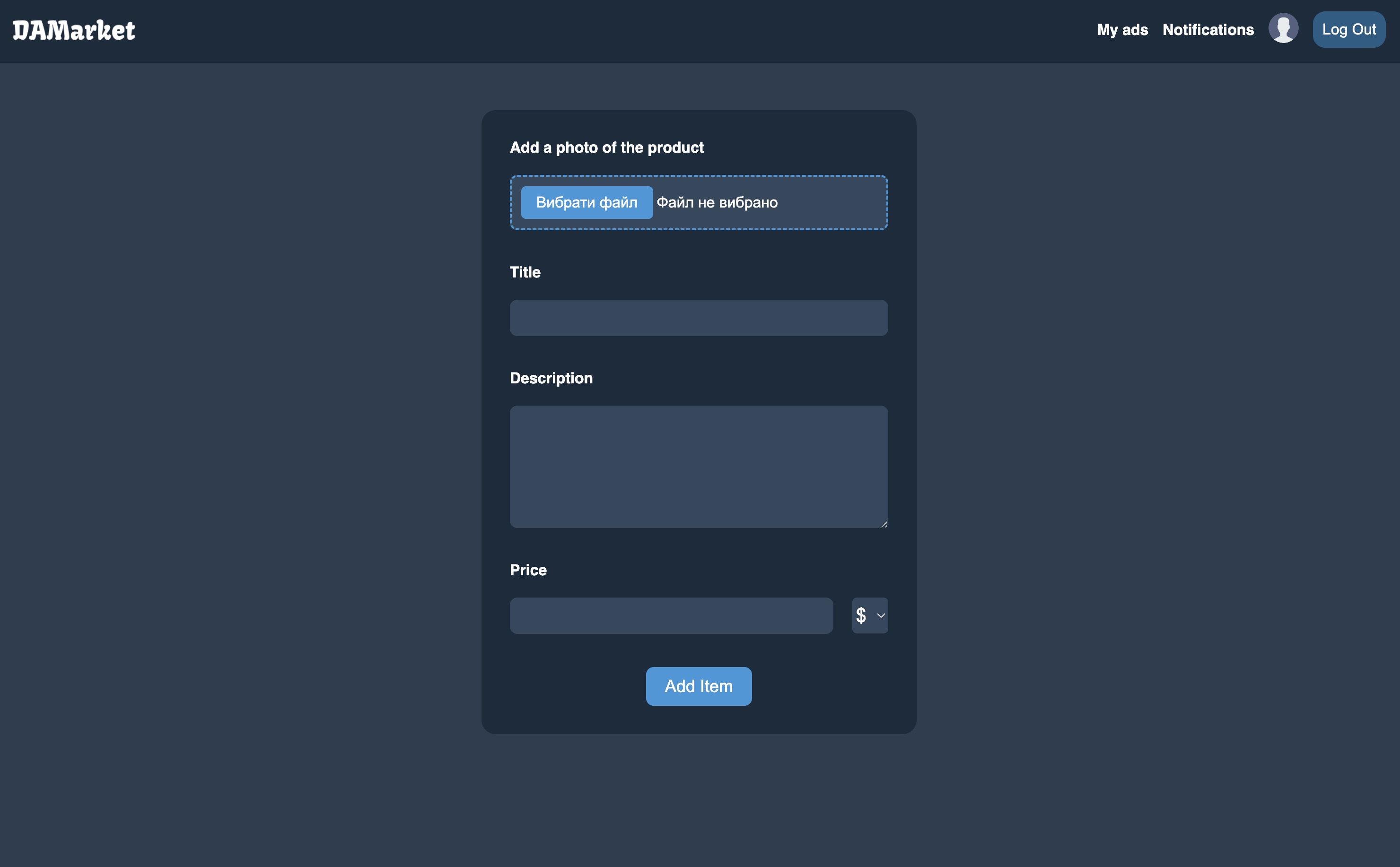The image size is (1400, 867).
Task: Open the Notifications page
Action: pos(1208,30)
